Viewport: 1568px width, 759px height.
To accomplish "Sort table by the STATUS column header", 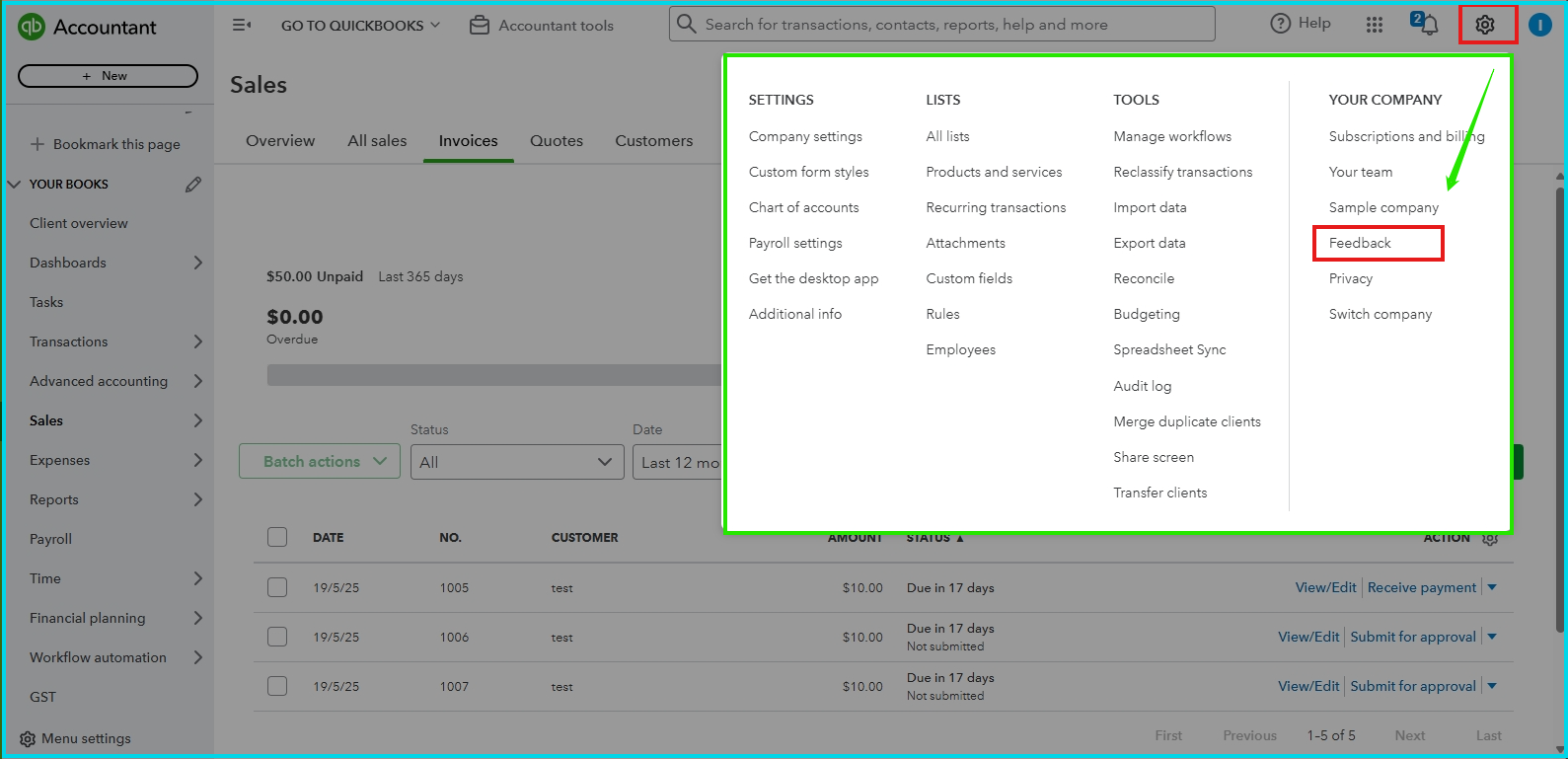I will 933,538.
